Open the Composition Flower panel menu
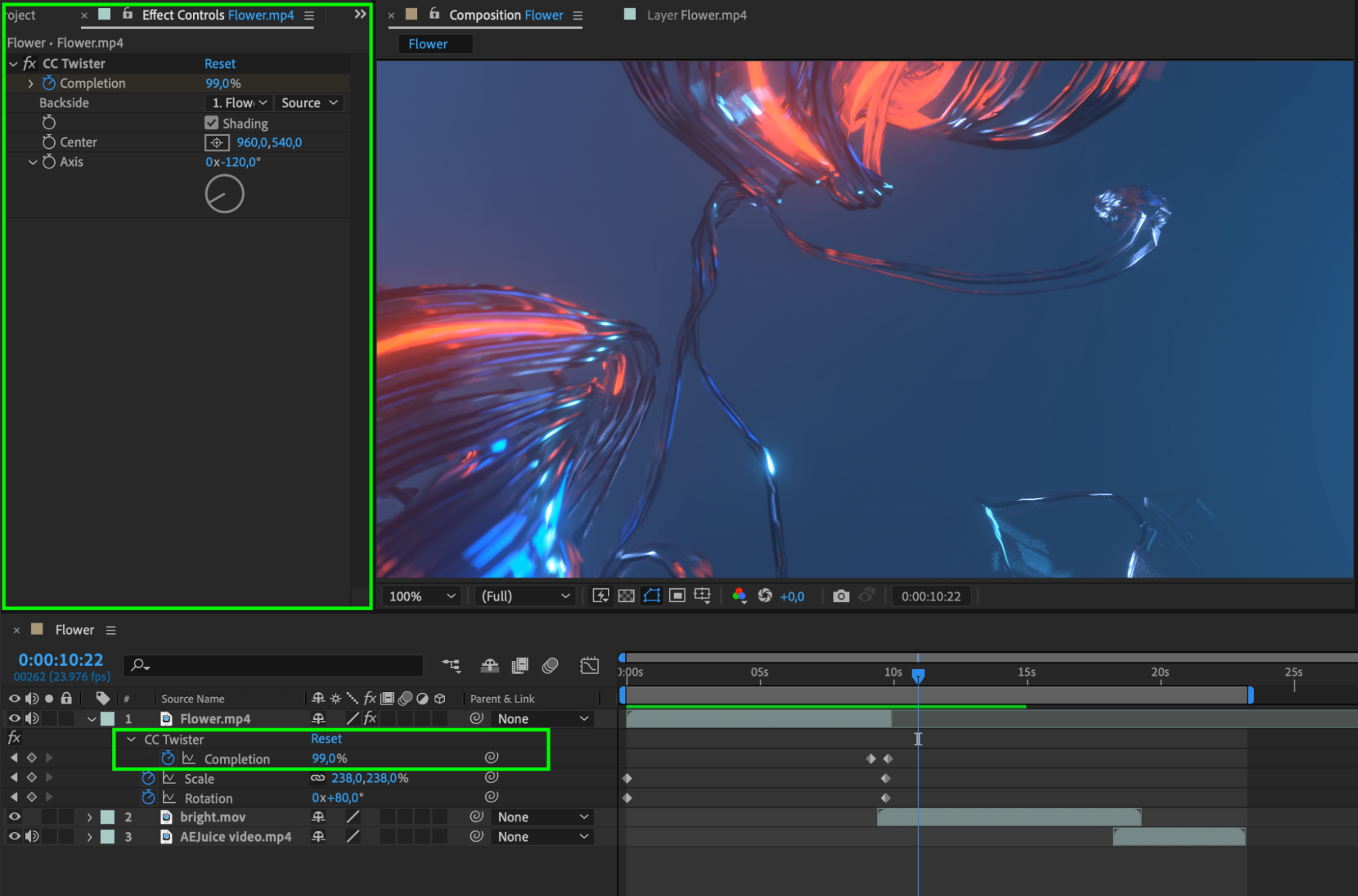The image size is (1358, 896). pos(578,16)
